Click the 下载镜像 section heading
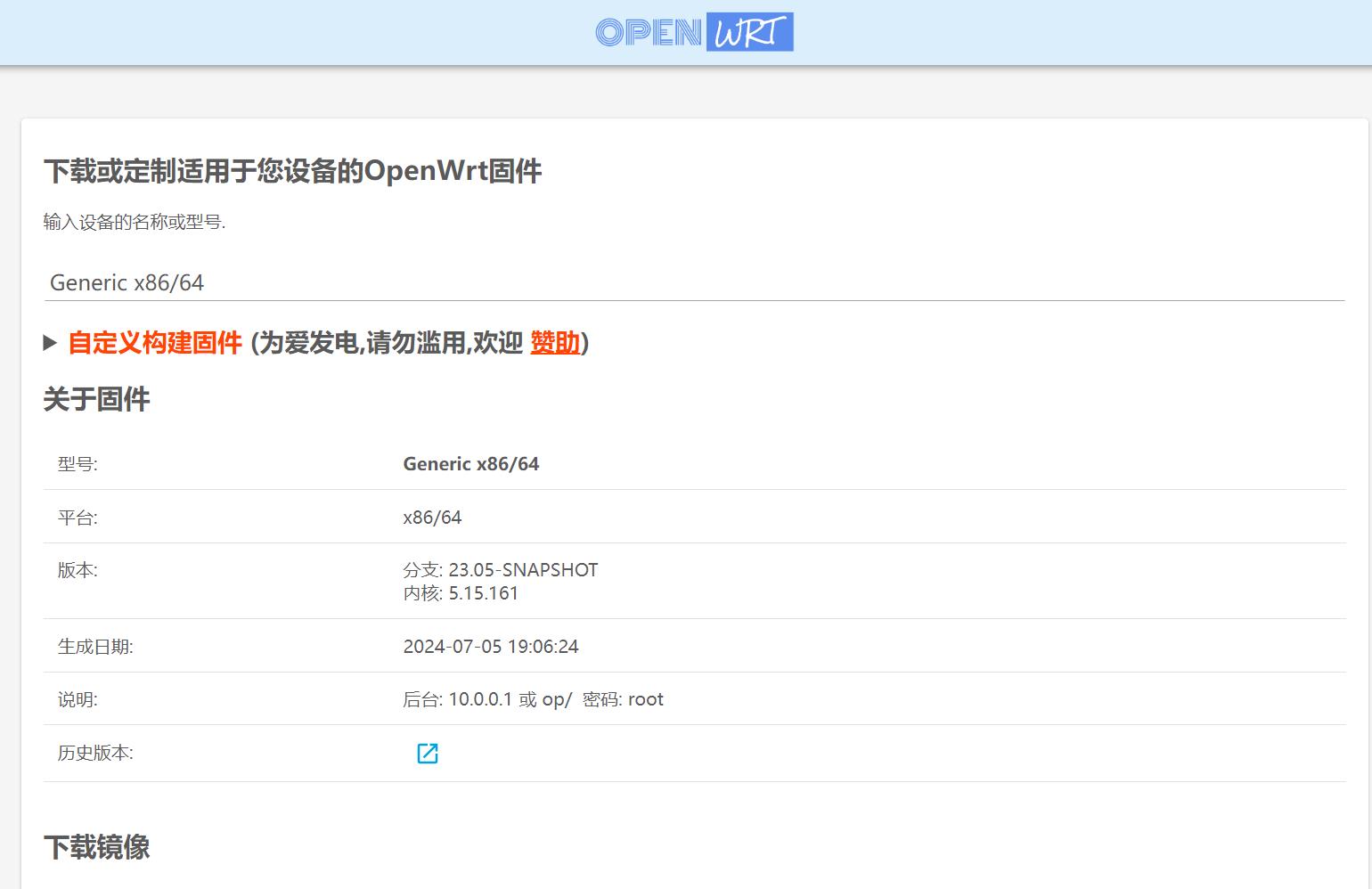The width and height of the screenshot is (1372, 889). click(96, 847)
